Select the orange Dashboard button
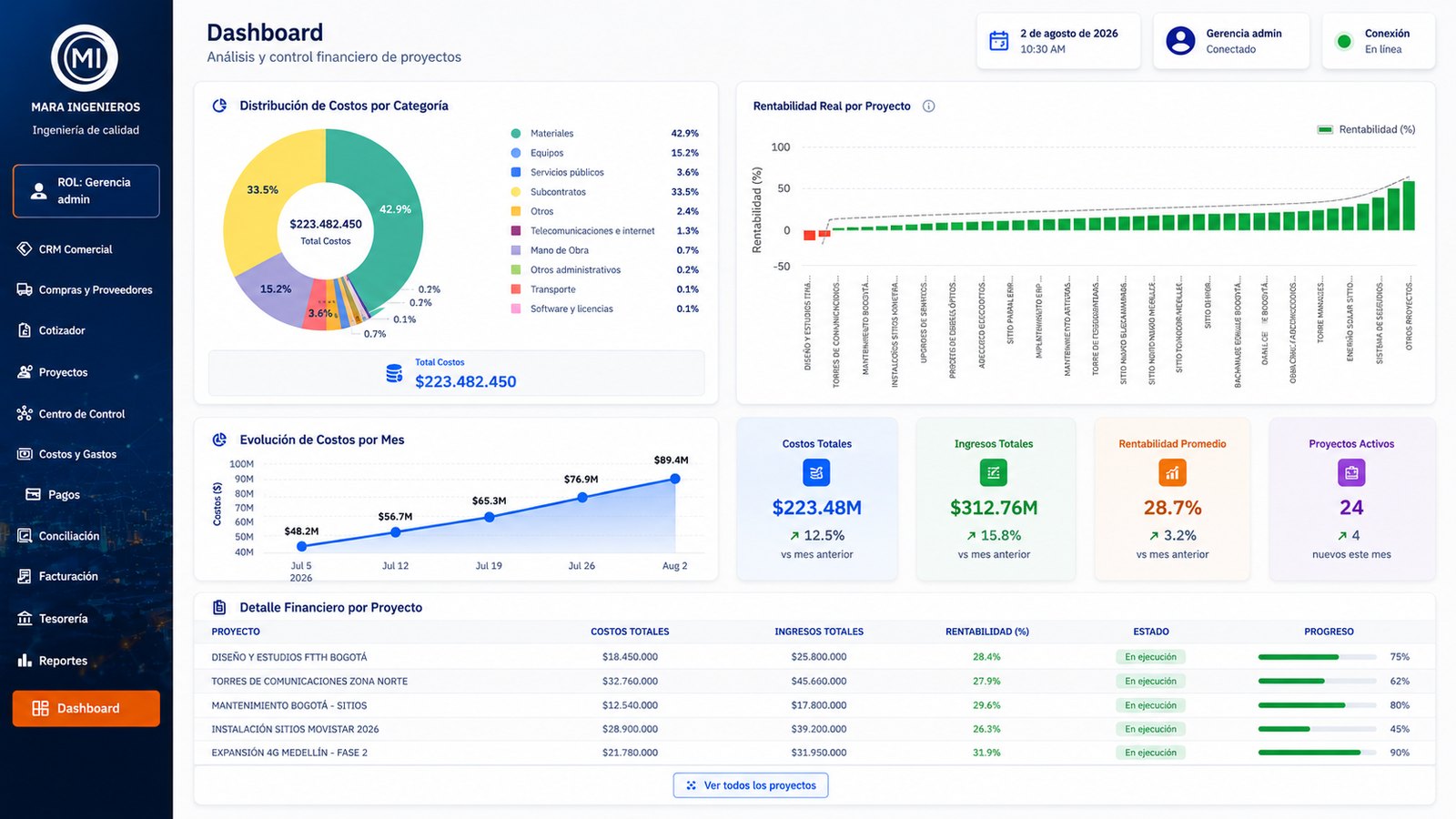The width and height of the screenshot is (1456, 819). point(86,708)
